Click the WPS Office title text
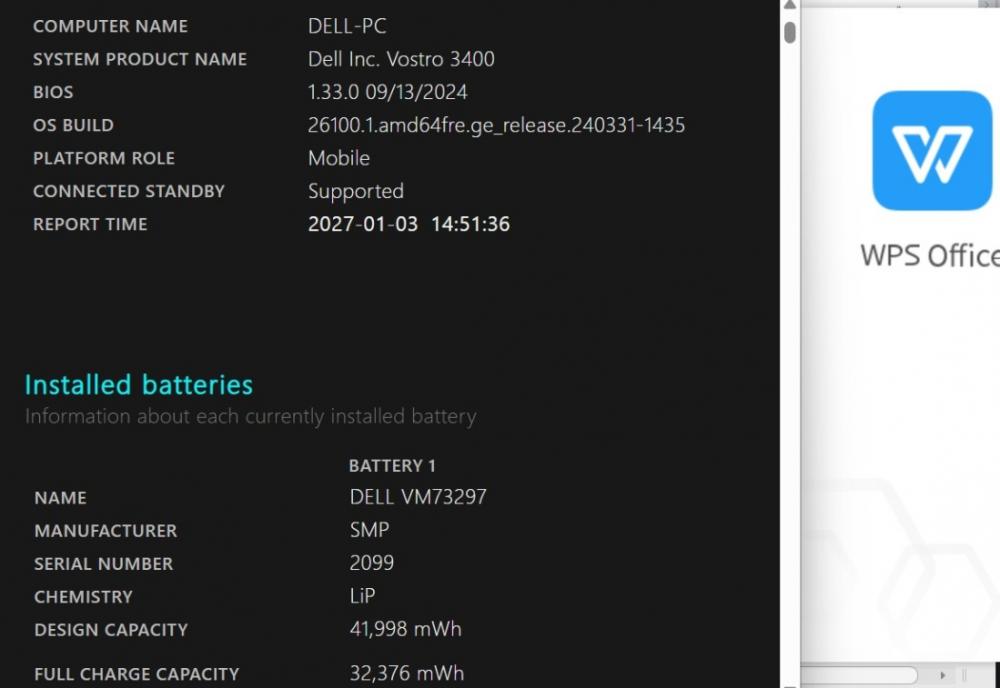Image resolution: width=1000 pixels, height=688 pixels. point(930,256)
